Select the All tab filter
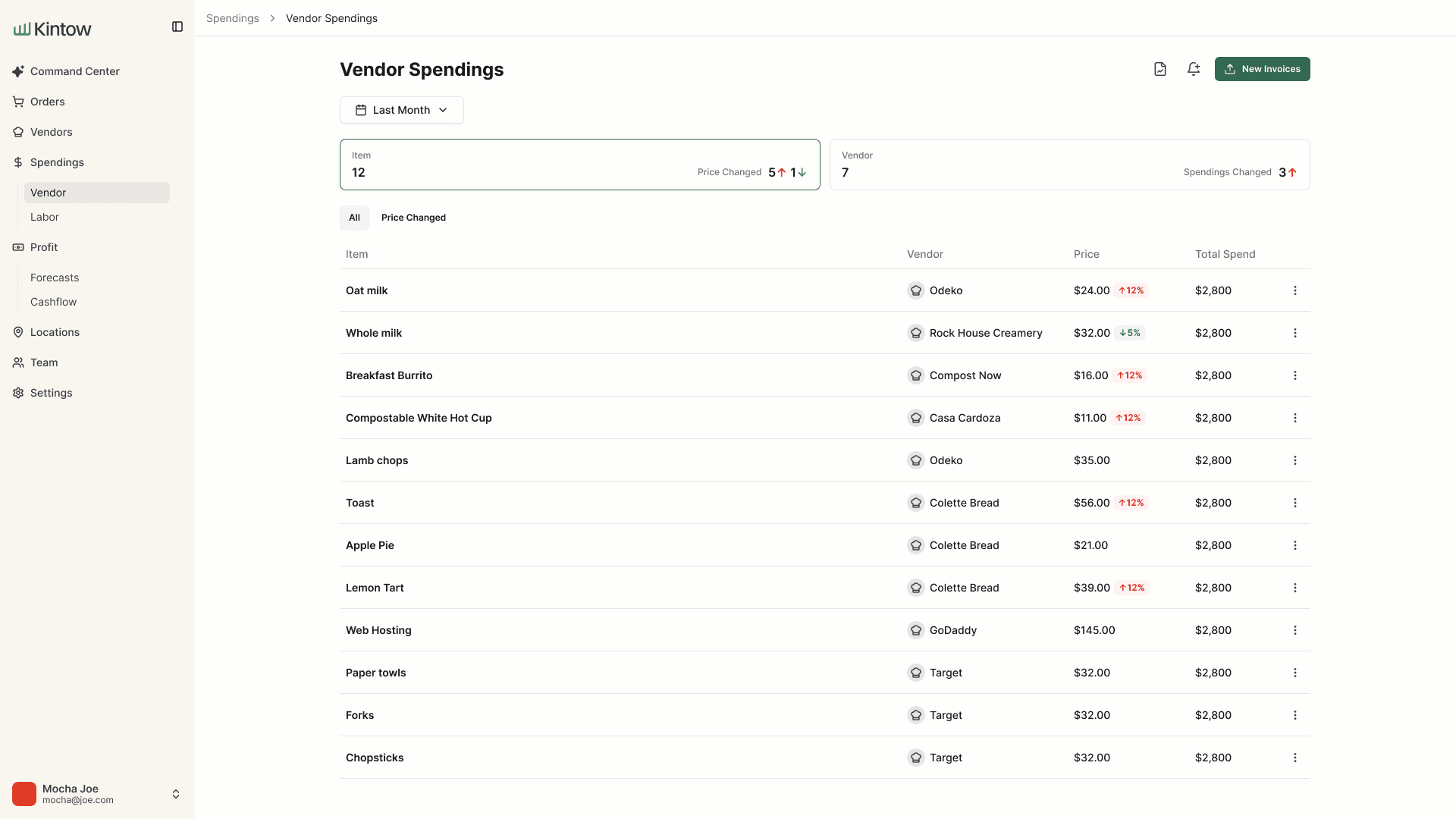1456x819 pixels. [354, 218]
